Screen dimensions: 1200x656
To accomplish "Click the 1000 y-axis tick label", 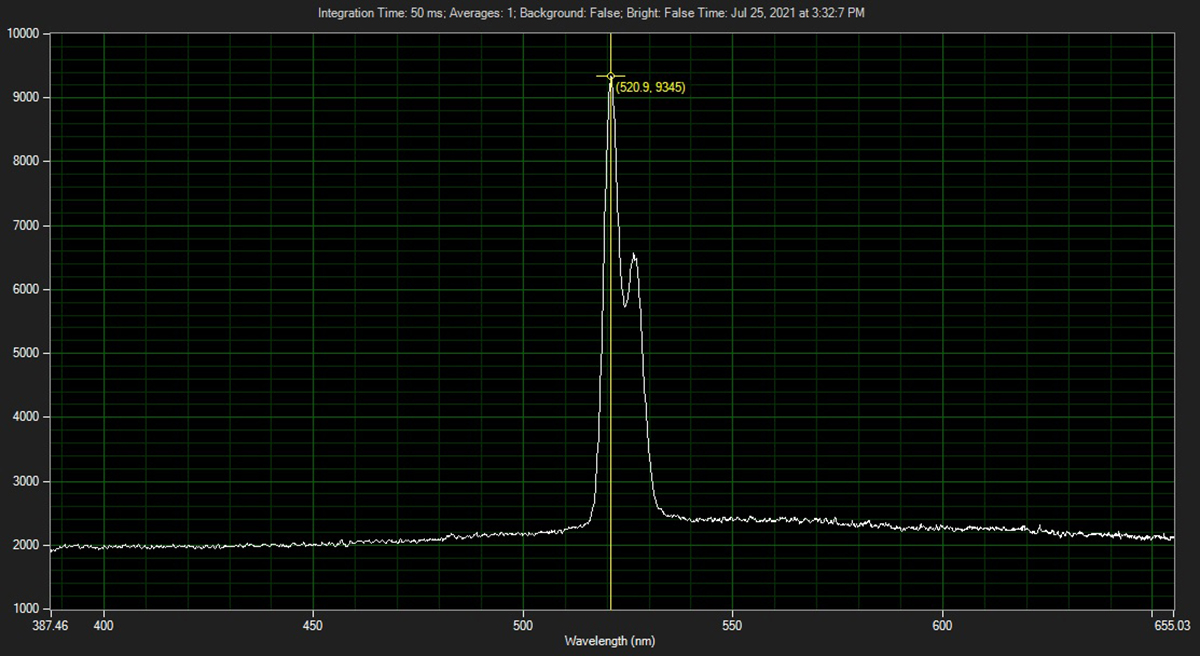I will click(24, 609).
